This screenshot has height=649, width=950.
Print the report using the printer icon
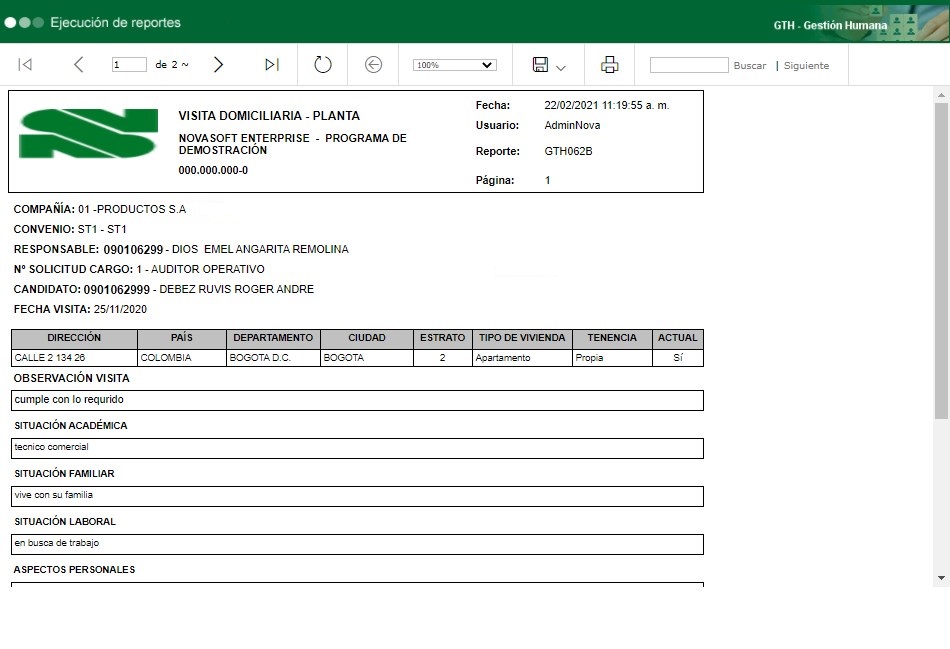609,65
